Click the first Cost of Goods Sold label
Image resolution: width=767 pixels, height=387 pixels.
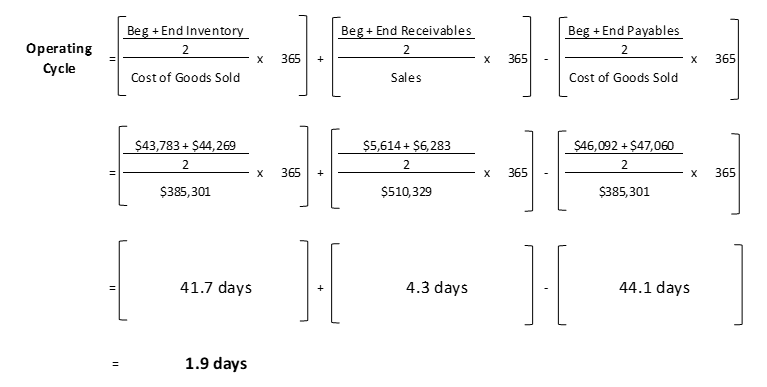pos(185,77)
